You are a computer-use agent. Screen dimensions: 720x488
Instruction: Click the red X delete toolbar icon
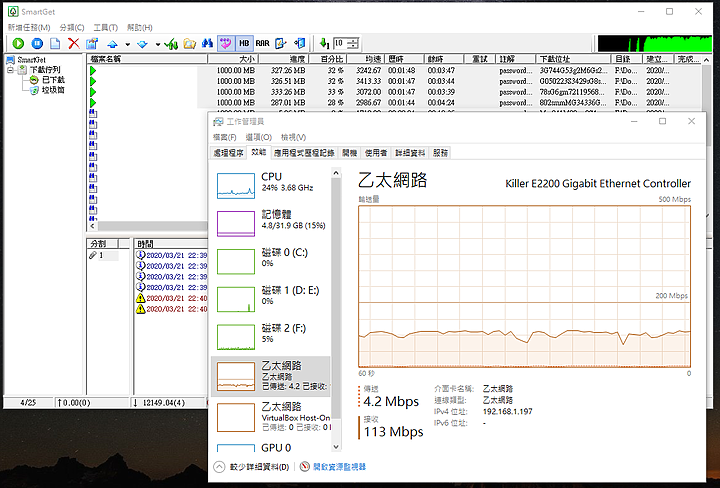[73, 44]
